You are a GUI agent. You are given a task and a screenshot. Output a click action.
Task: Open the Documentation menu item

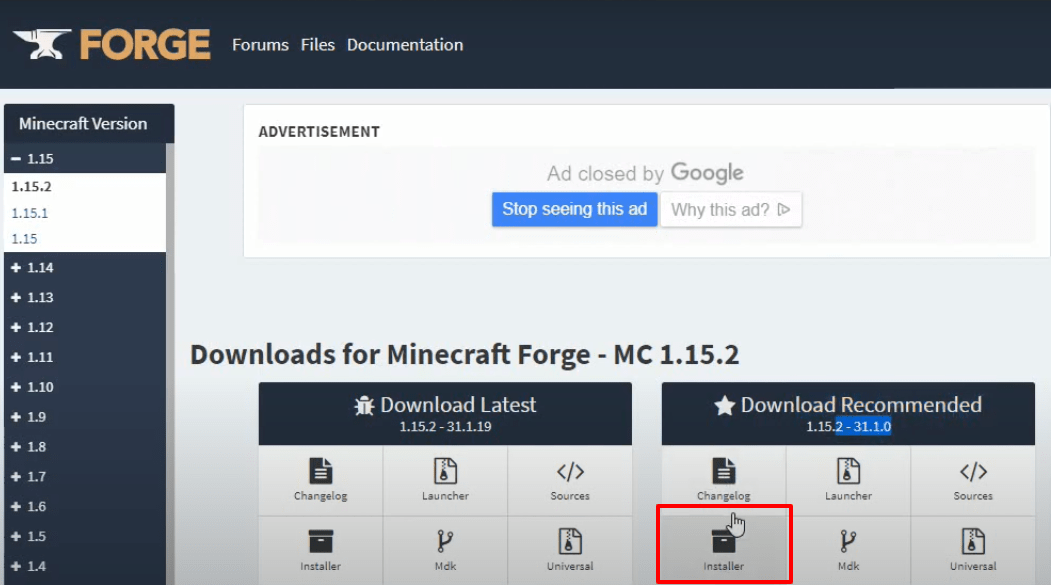[x=405, y=45]
